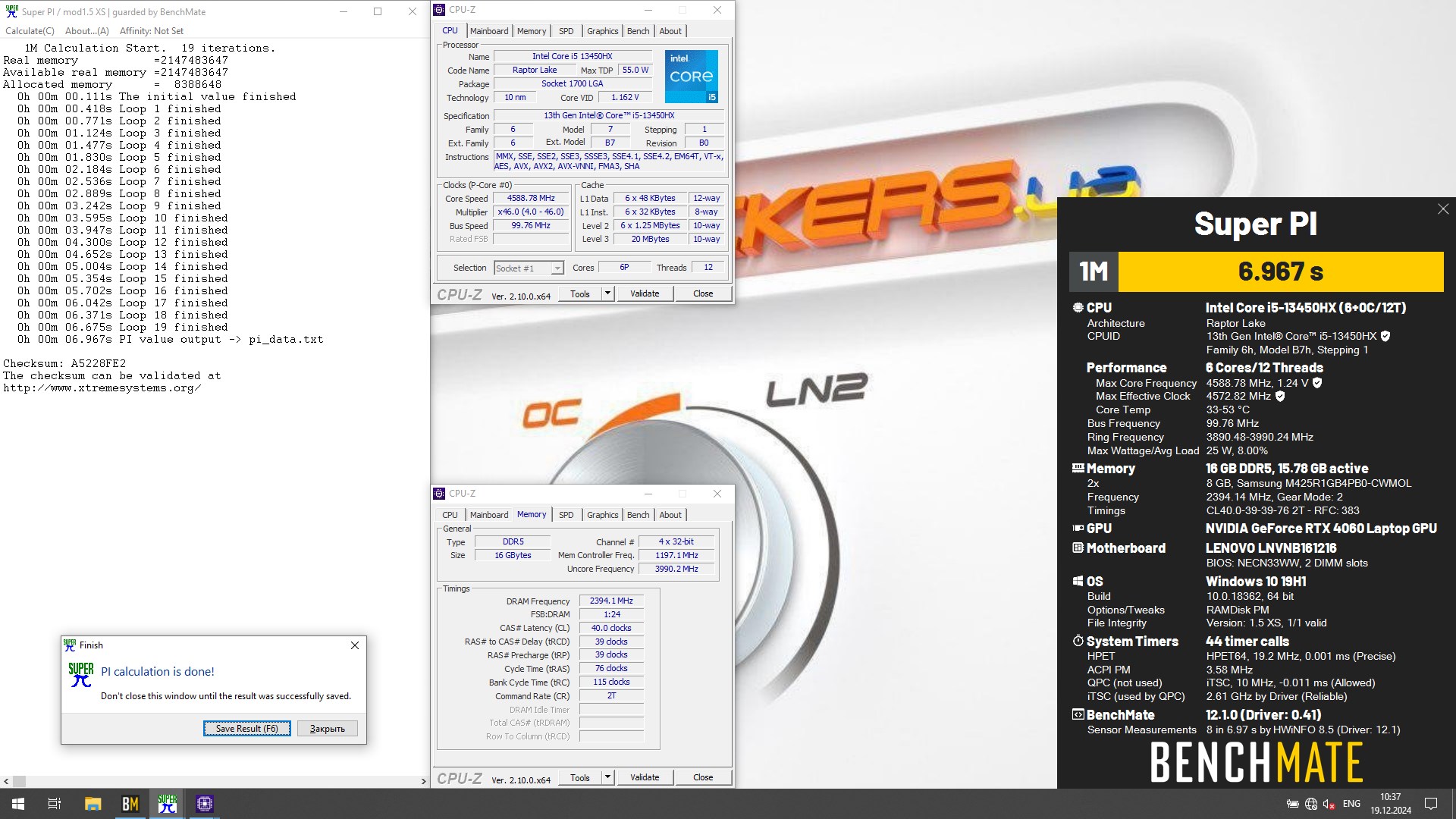This screenshot has height=819, width=1456.
Task: Click the Super PI horizontal scrollbar left arrow
Action: tap(6, 781)
